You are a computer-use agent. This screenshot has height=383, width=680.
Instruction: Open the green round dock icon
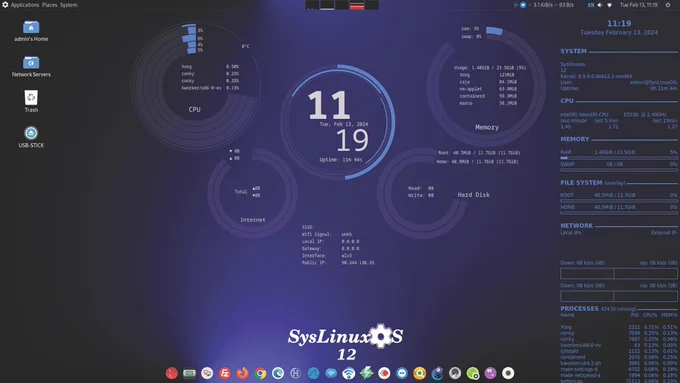click(x=473, y=373)
